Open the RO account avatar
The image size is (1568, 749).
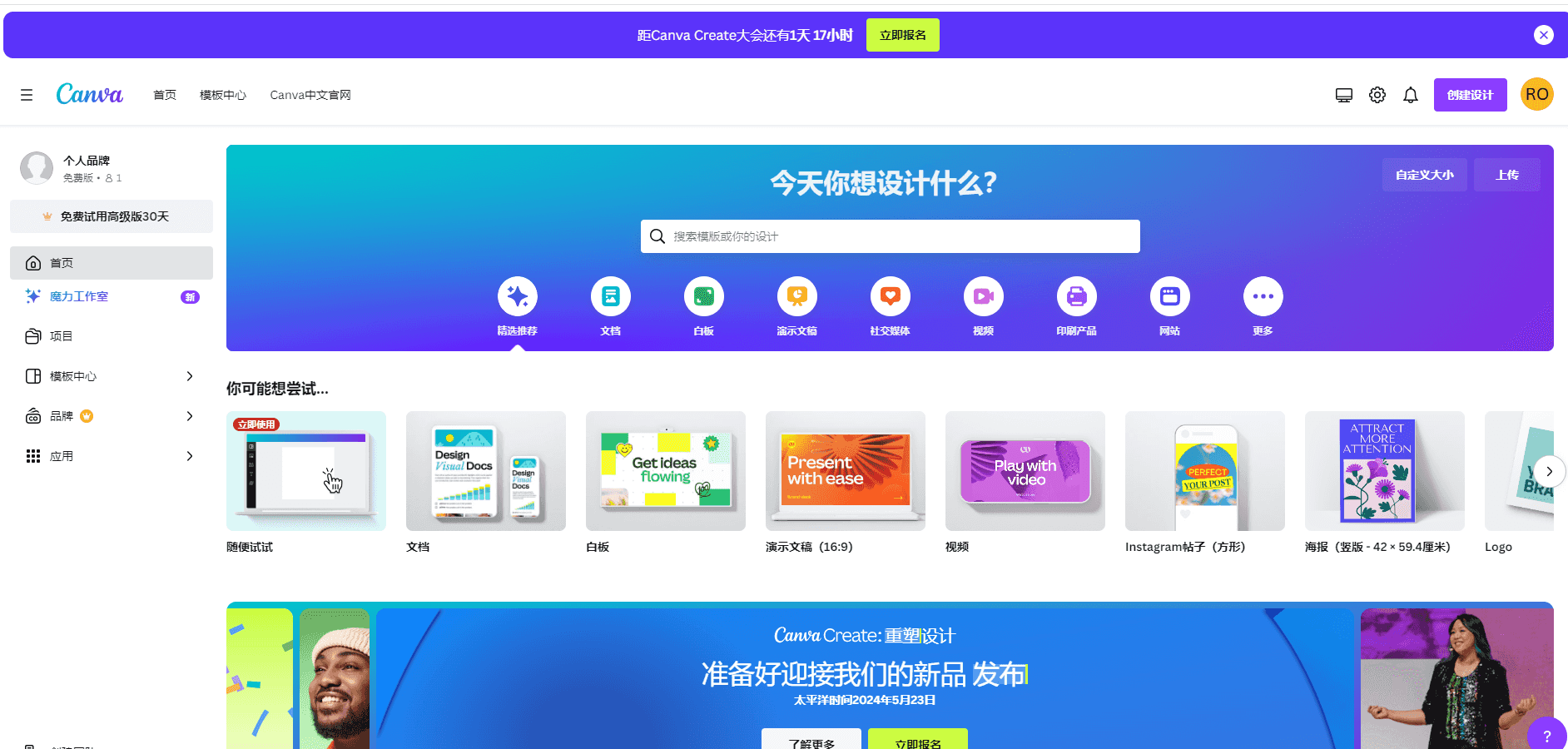pyautogui.click(x=1537, y=94)
